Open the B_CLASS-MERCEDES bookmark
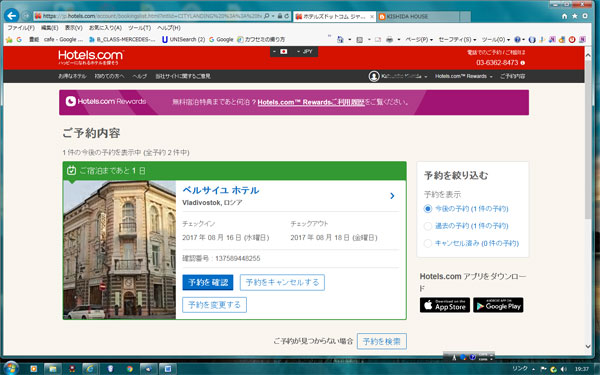The height and width of the screenshot is (375, 600). (122, 39)
